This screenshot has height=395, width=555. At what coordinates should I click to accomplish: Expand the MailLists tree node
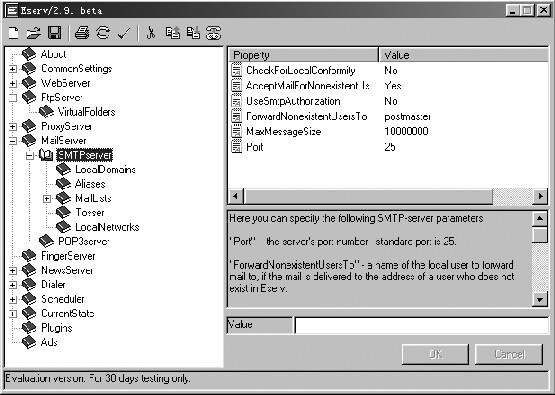pyautogui.click(x=47, y=199)
